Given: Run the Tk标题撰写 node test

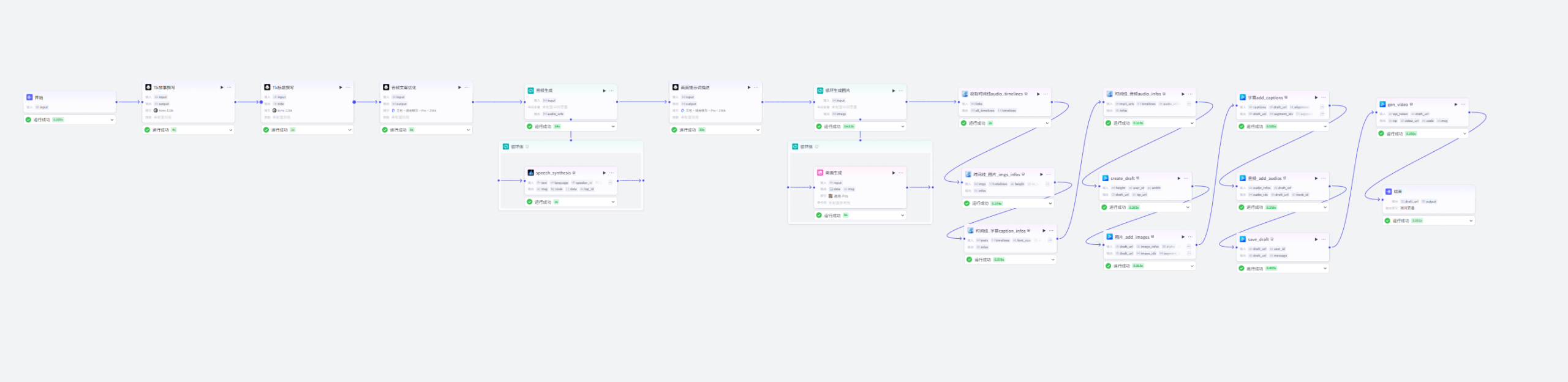Looking at the screenshot, I should (x=341, y=88).
